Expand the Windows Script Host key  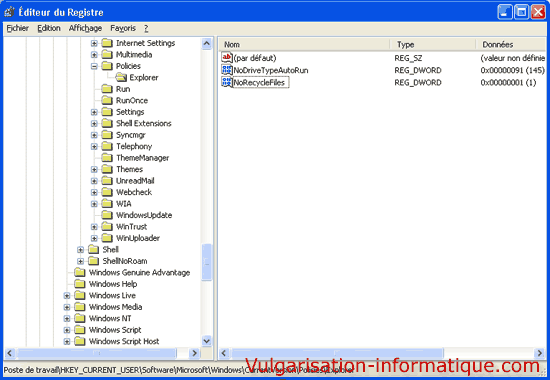pos(67,341)
